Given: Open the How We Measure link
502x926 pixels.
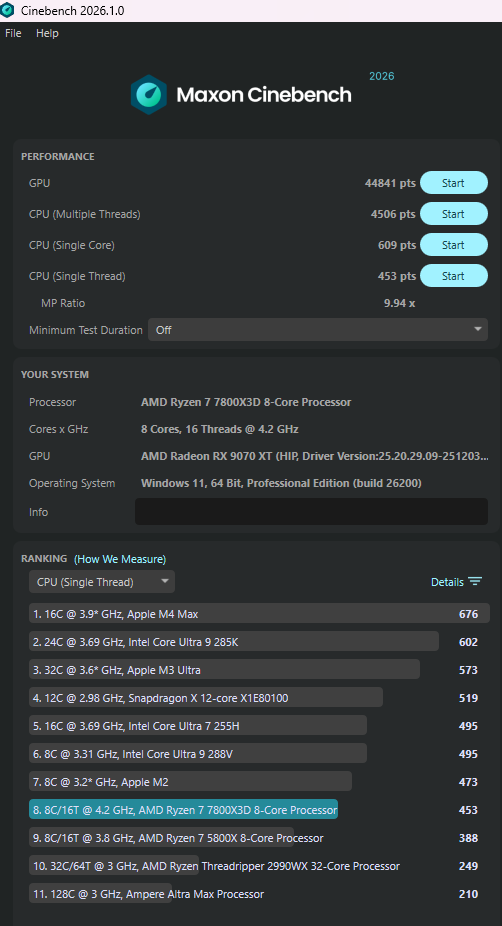Looking at the screenshot, I should pyautogui.click(x=120, y=559).
